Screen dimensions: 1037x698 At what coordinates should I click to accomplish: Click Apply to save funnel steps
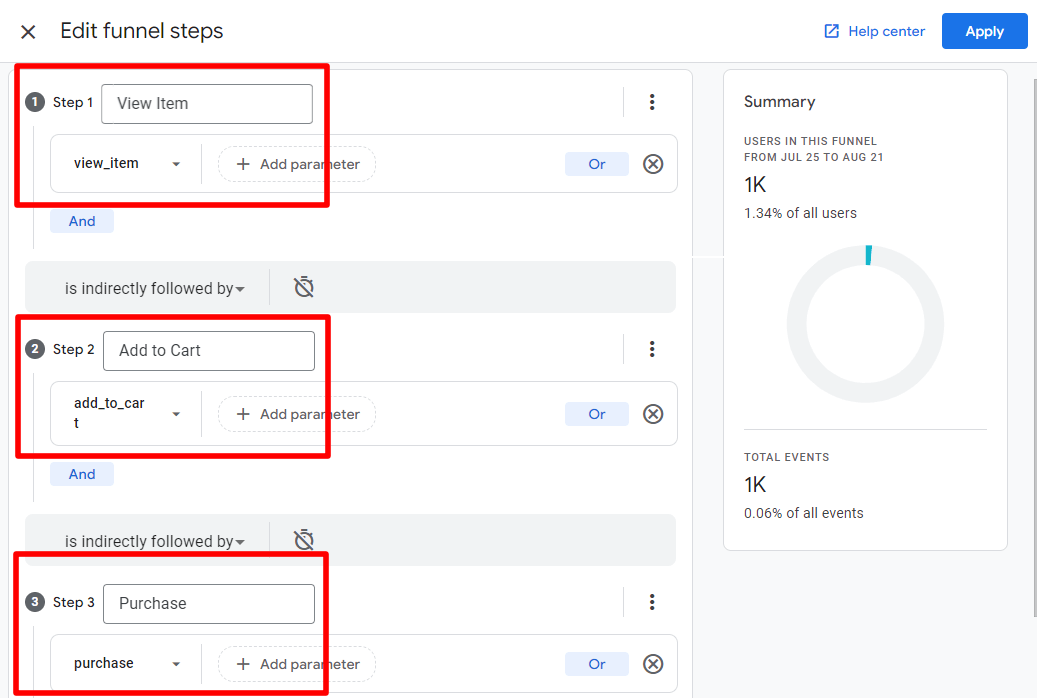click(984, 31)
